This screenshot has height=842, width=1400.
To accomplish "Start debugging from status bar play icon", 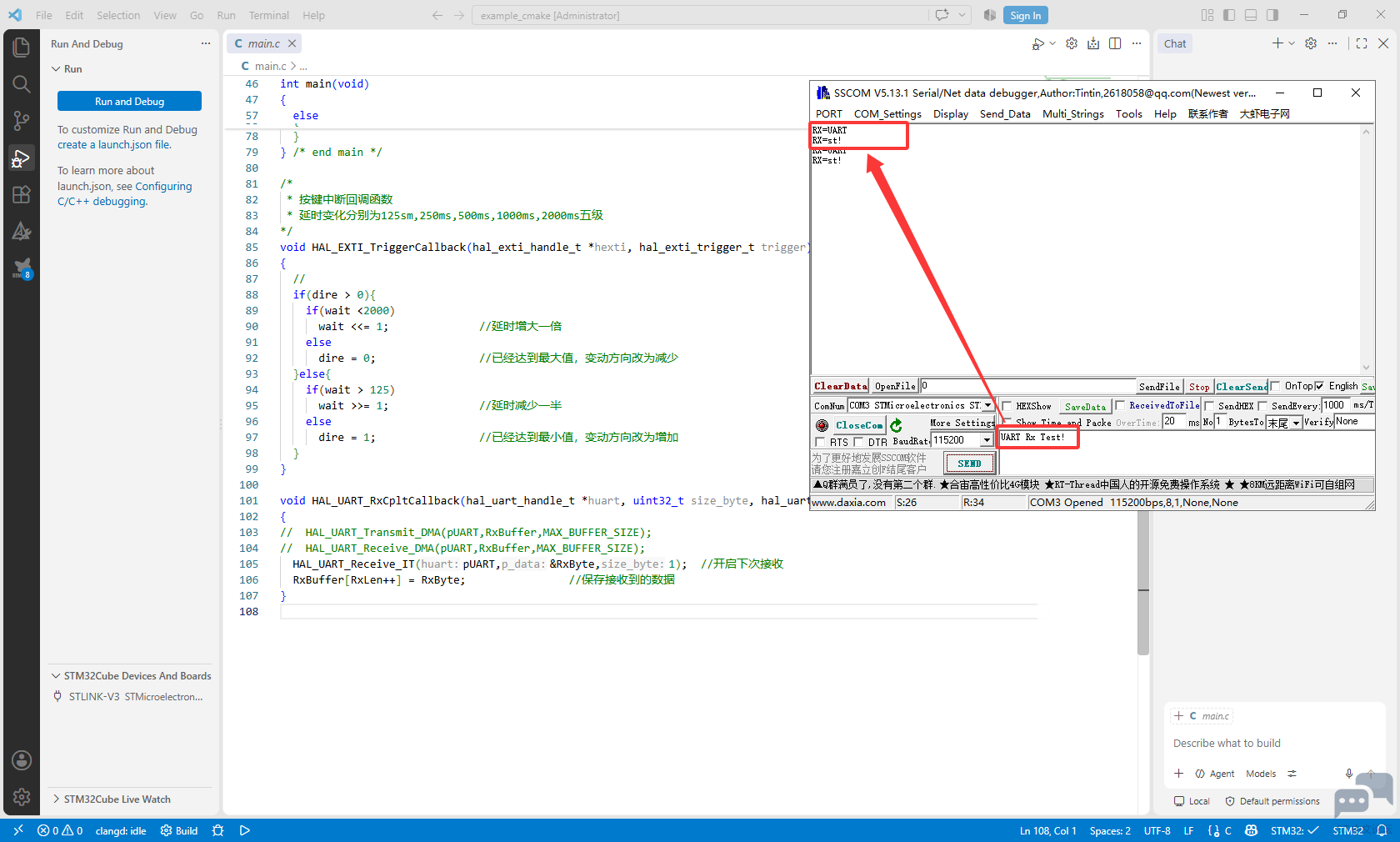I will point(245,830).
